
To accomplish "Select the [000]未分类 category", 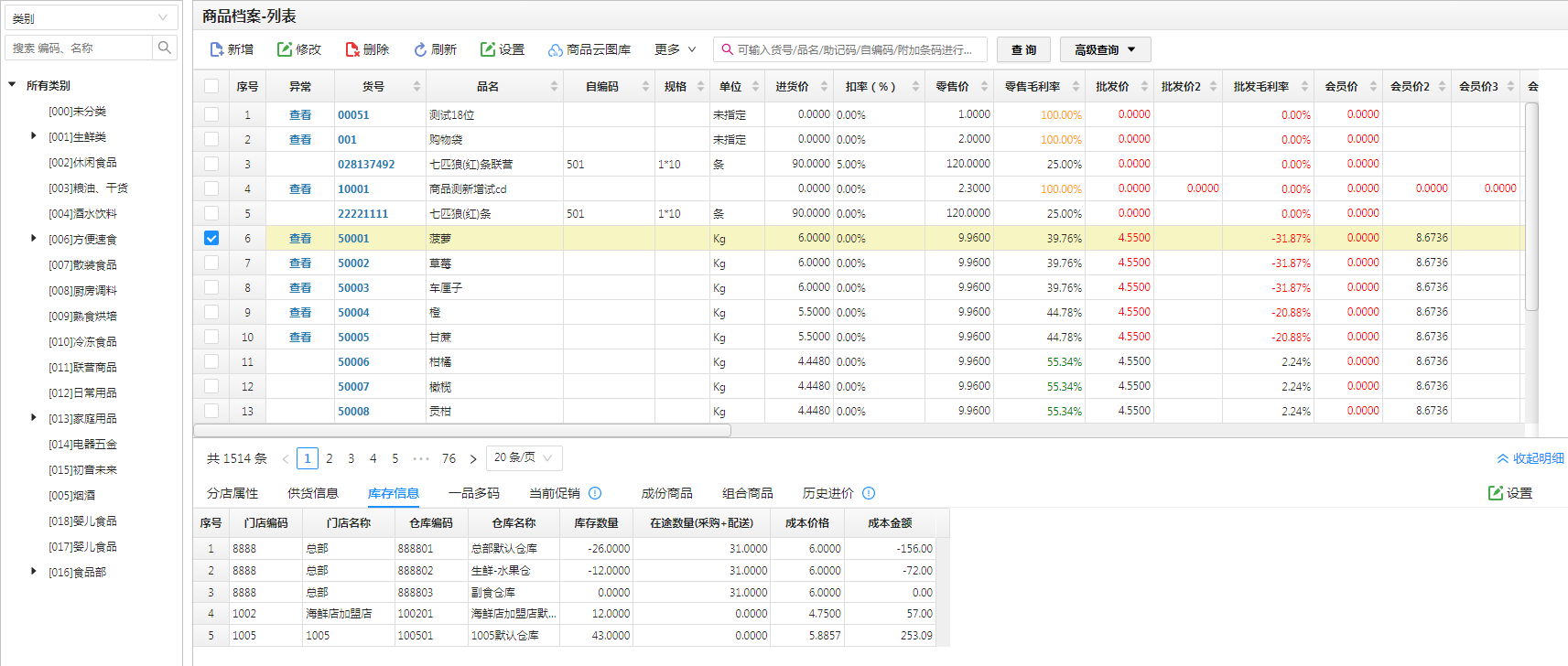I will click(x=78, y=111).
